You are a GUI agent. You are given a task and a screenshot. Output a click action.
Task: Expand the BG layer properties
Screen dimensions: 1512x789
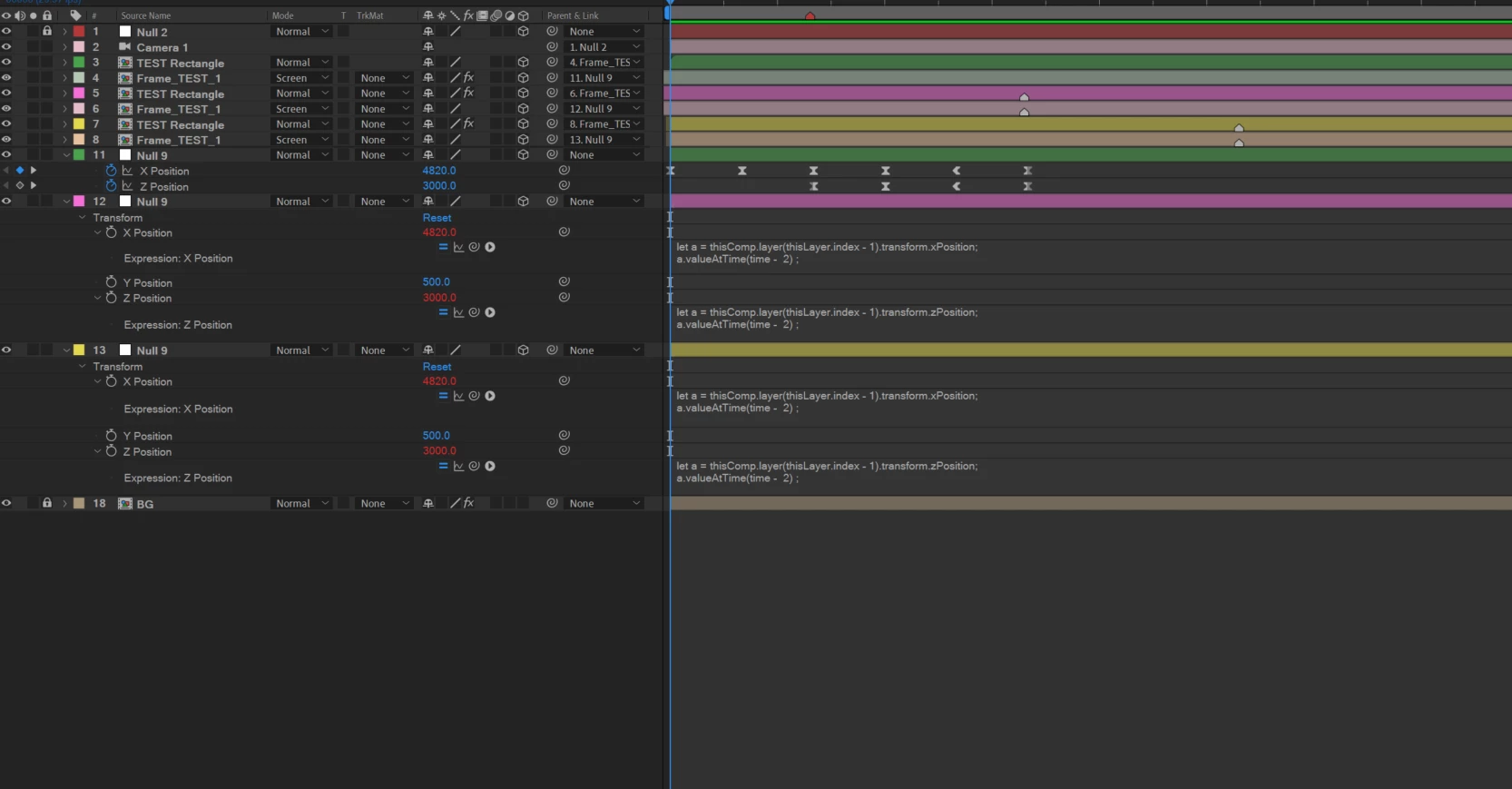(65, 503)
